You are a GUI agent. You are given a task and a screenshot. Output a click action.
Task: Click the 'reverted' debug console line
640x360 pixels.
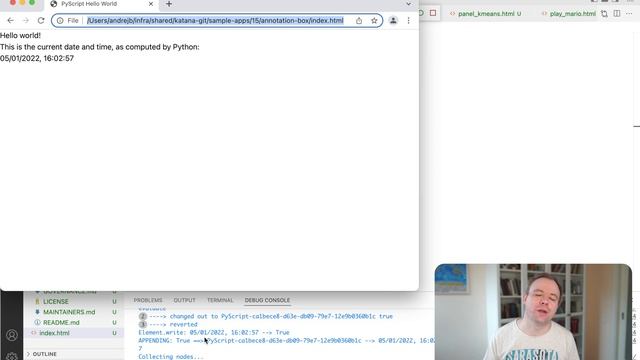tap(169, 324)
